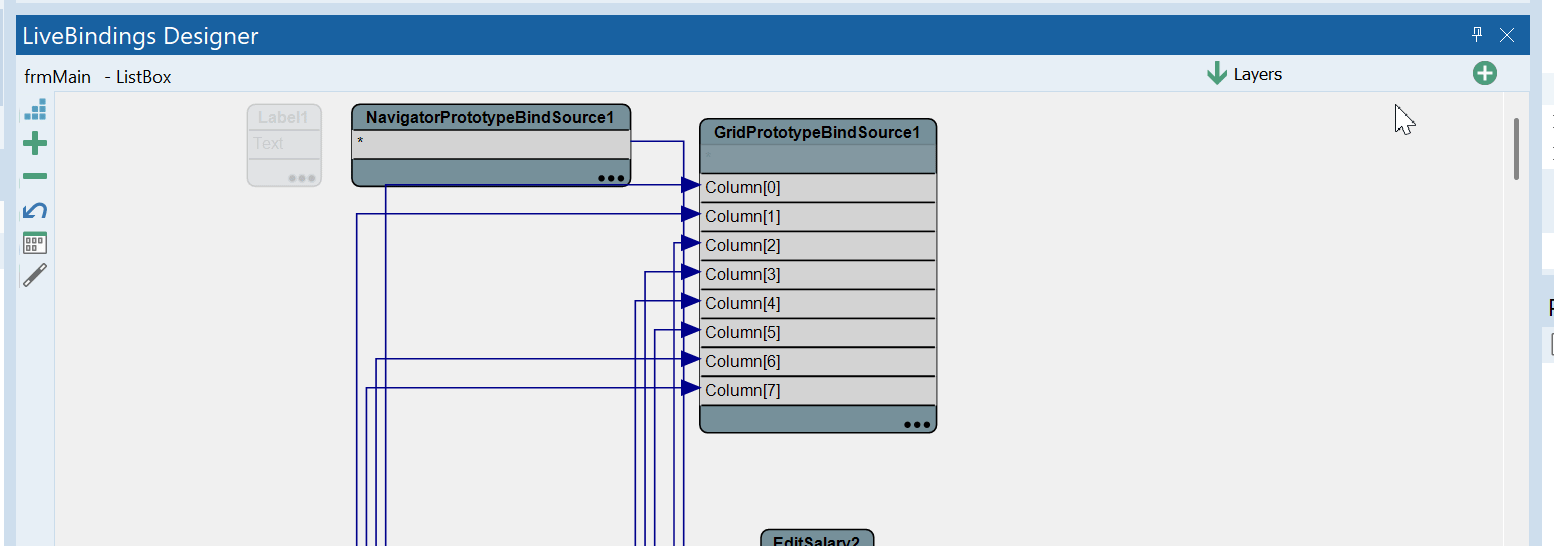Screen dimensions: 1554x546
Task: Select the Column[7] member row
Action: [x=818, y=391]
